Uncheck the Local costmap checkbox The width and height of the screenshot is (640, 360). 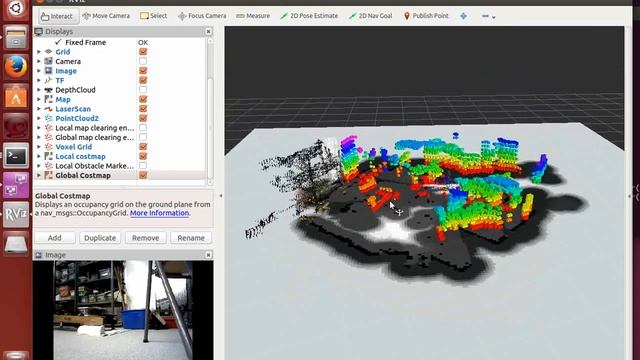(143, 156)
